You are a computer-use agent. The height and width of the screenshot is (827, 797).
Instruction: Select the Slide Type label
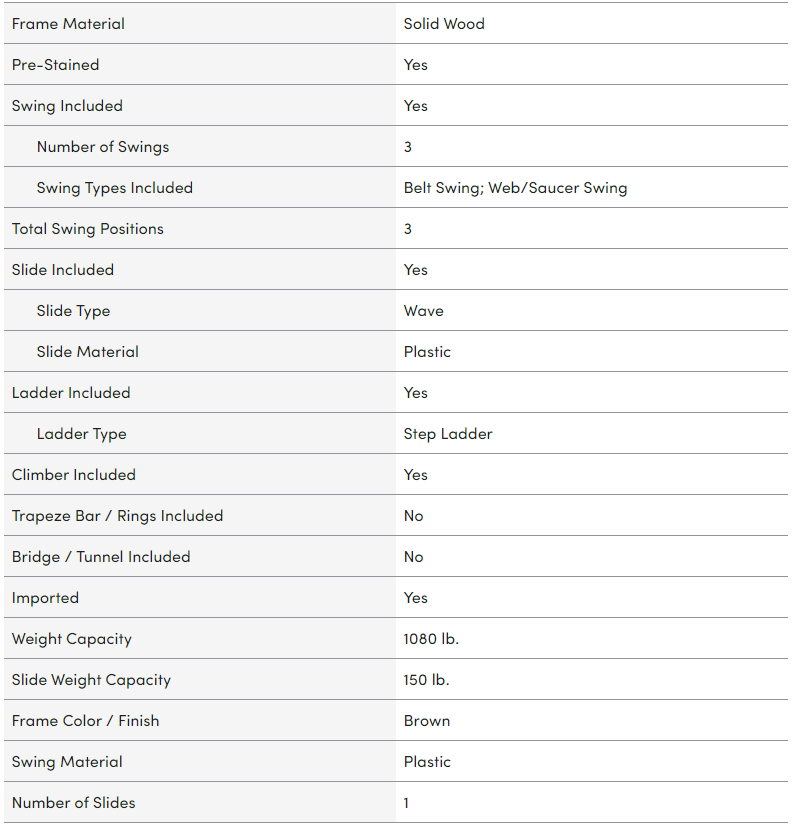coord(73,311)
